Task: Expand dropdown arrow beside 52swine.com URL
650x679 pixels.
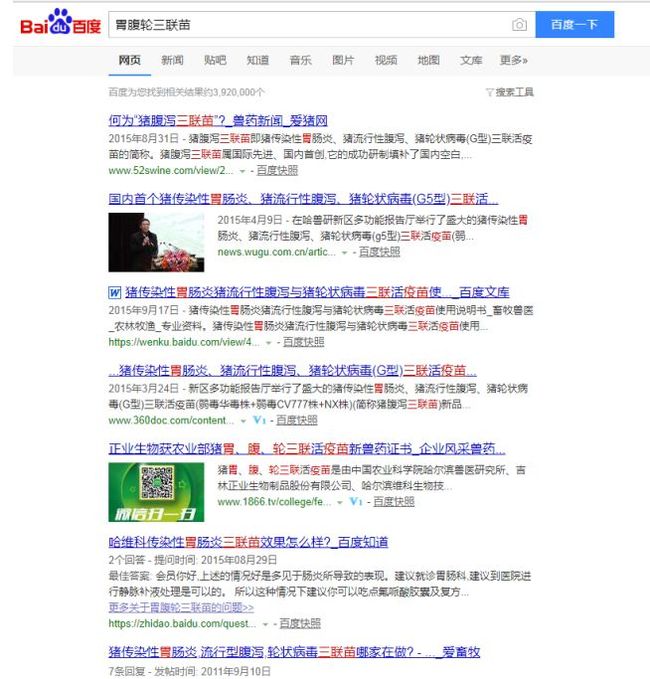Action: (243, 171)
